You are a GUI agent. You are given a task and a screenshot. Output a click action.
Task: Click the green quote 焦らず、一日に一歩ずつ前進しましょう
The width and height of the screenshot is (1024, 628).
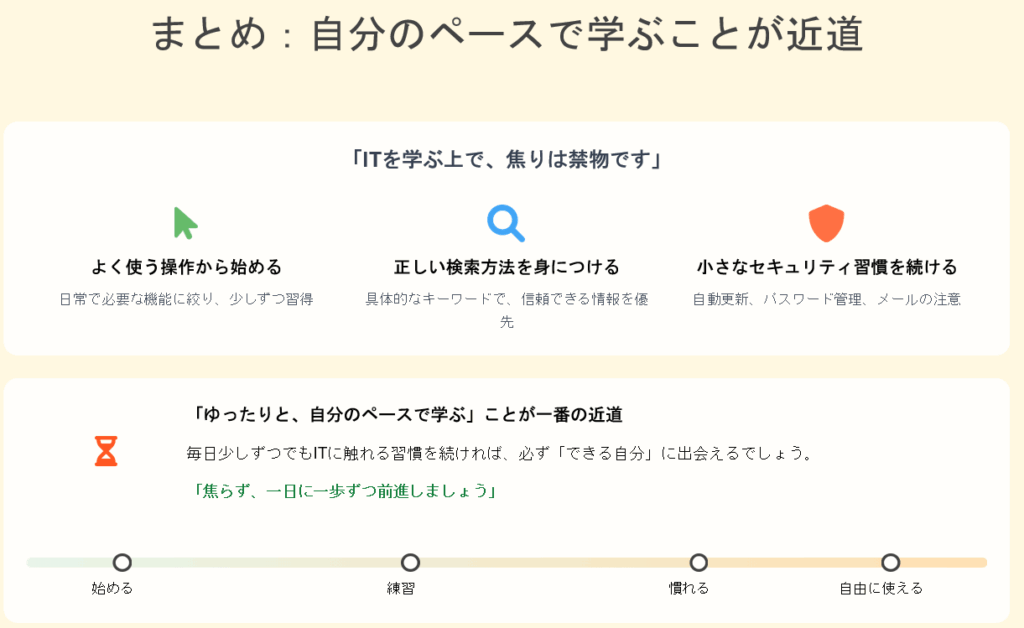tap(345, 491)
